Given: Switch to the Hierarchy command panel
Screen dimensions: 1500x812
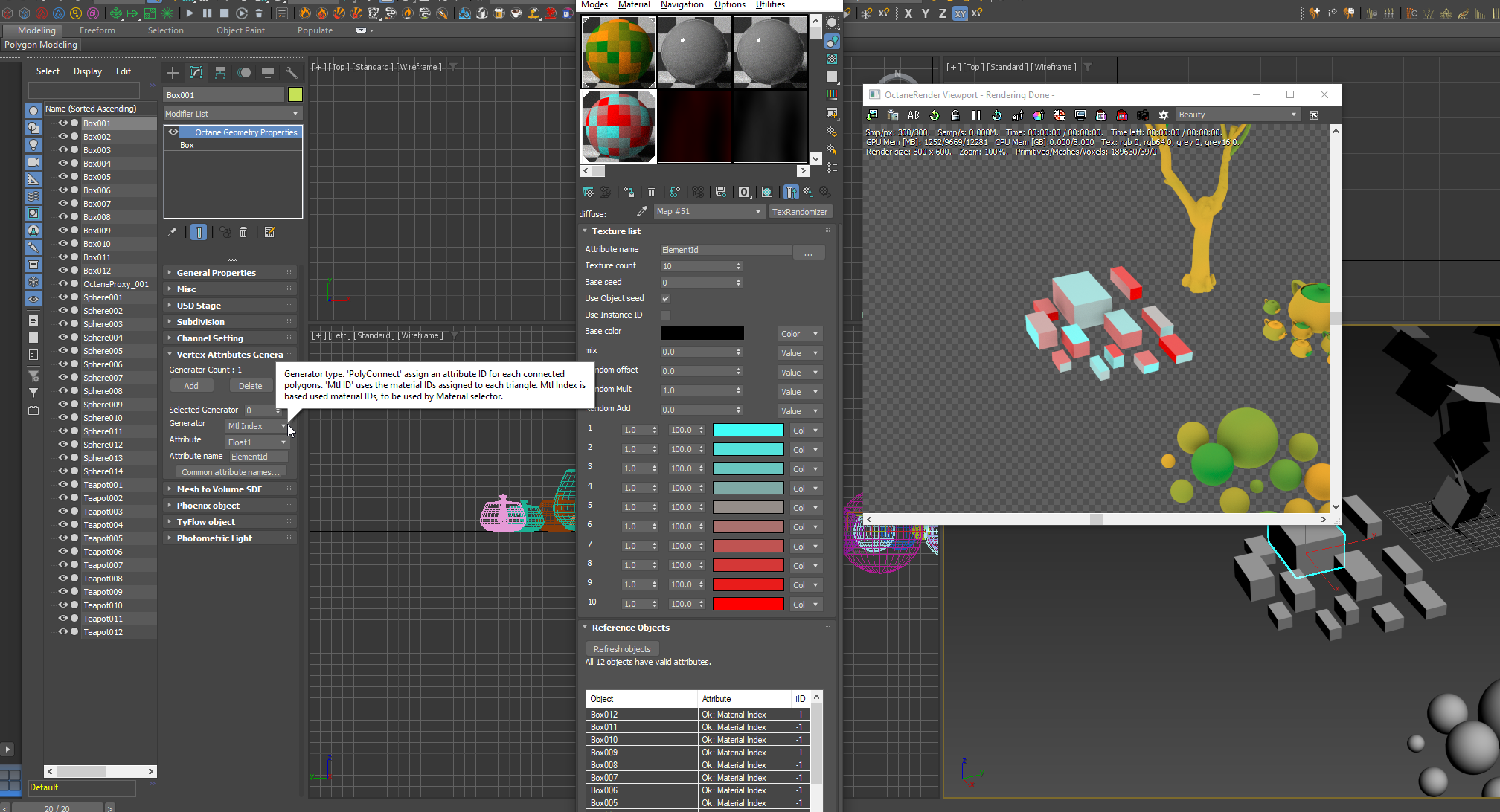Looking at the screenshot, I should pos(220,72).
